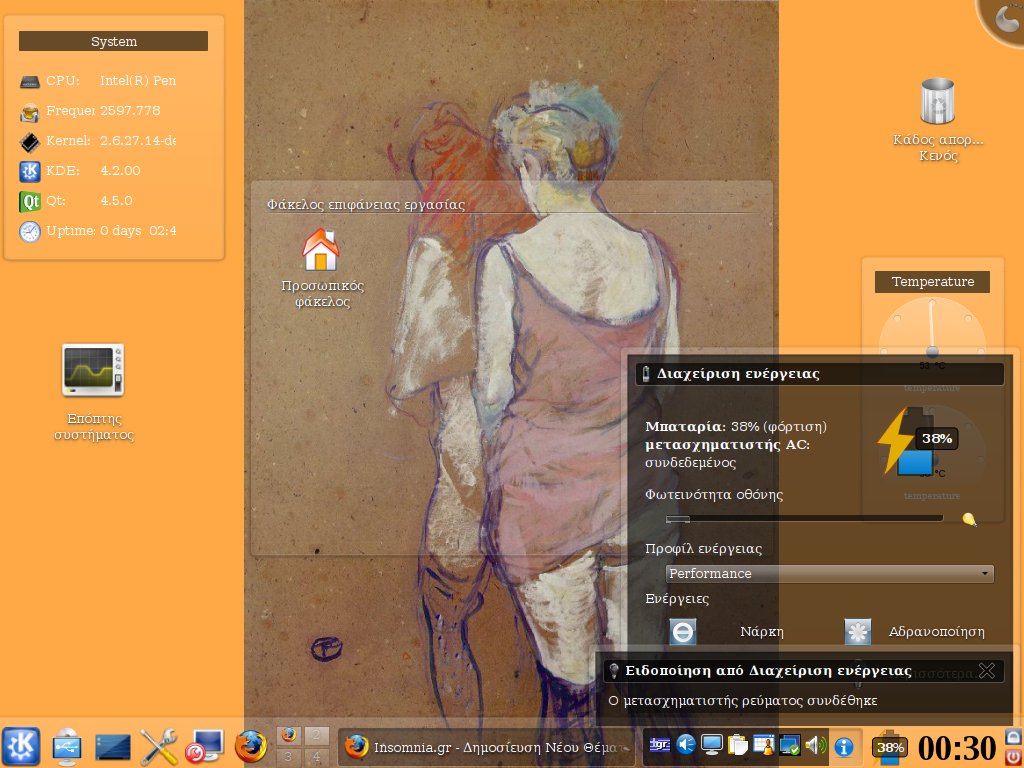Click the System widget header

(114, 41)
